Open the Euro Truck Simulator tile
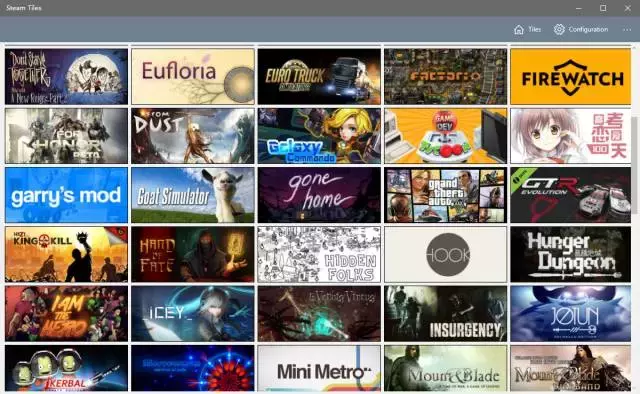Image resolution: width=640 pixels, height=394 pixels. (319, 77)
